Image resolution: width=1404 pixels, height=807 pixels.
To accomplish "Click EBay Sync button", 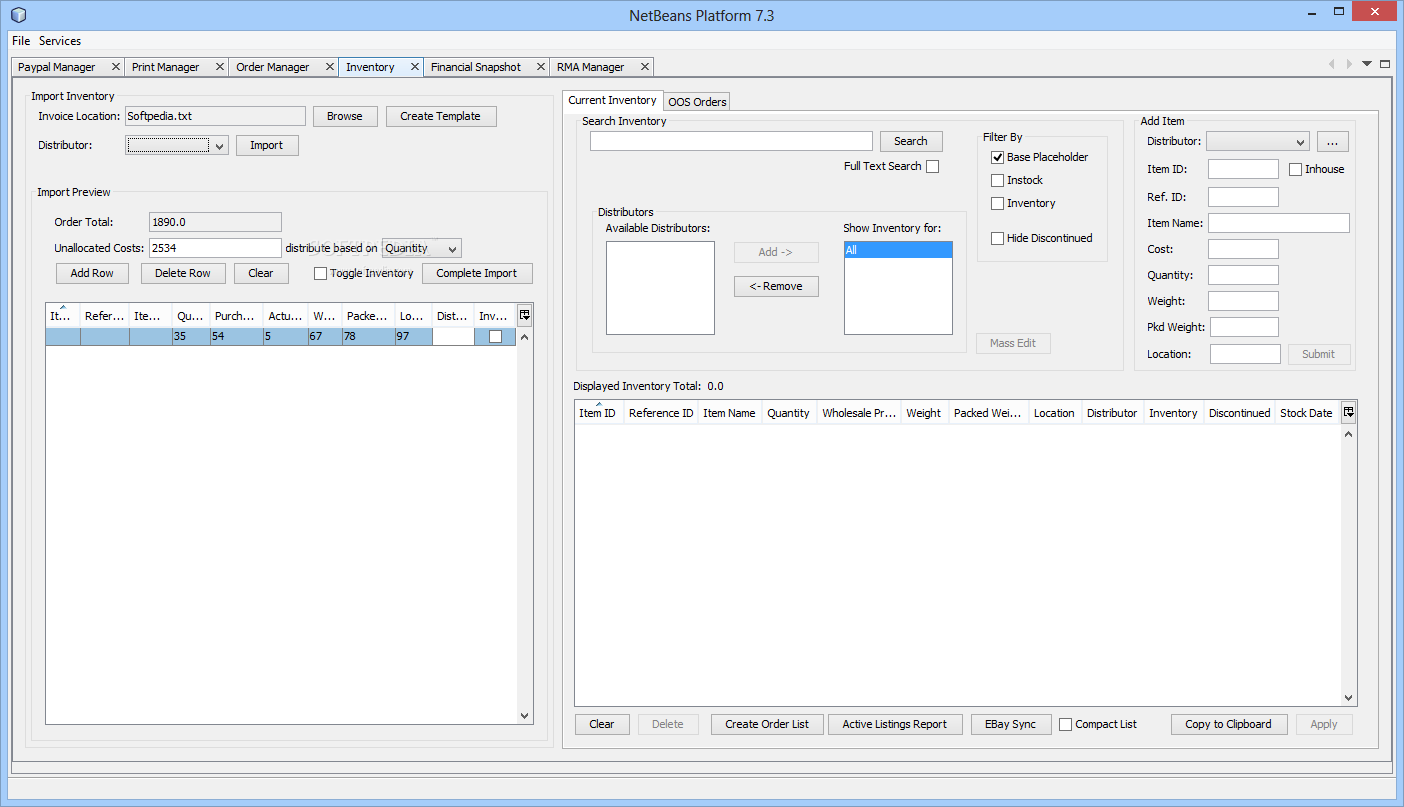I will click(1011, 724).
